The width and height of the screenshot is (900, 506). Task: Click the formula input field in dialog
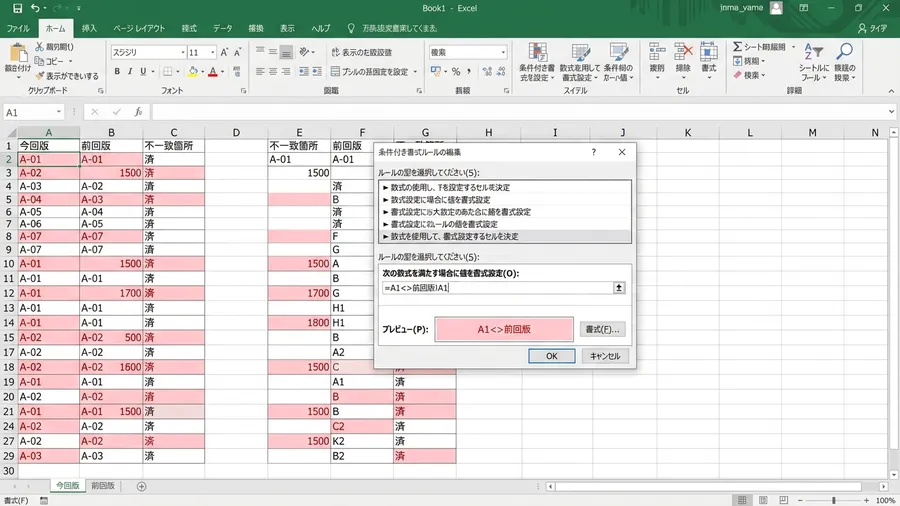point(497,288)
